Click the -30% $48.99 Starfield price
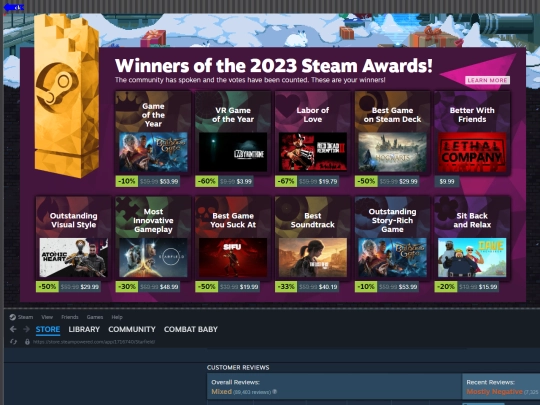The width and height of the screenshot is (540, 405). pyautogui.click(x=148, y=287)
